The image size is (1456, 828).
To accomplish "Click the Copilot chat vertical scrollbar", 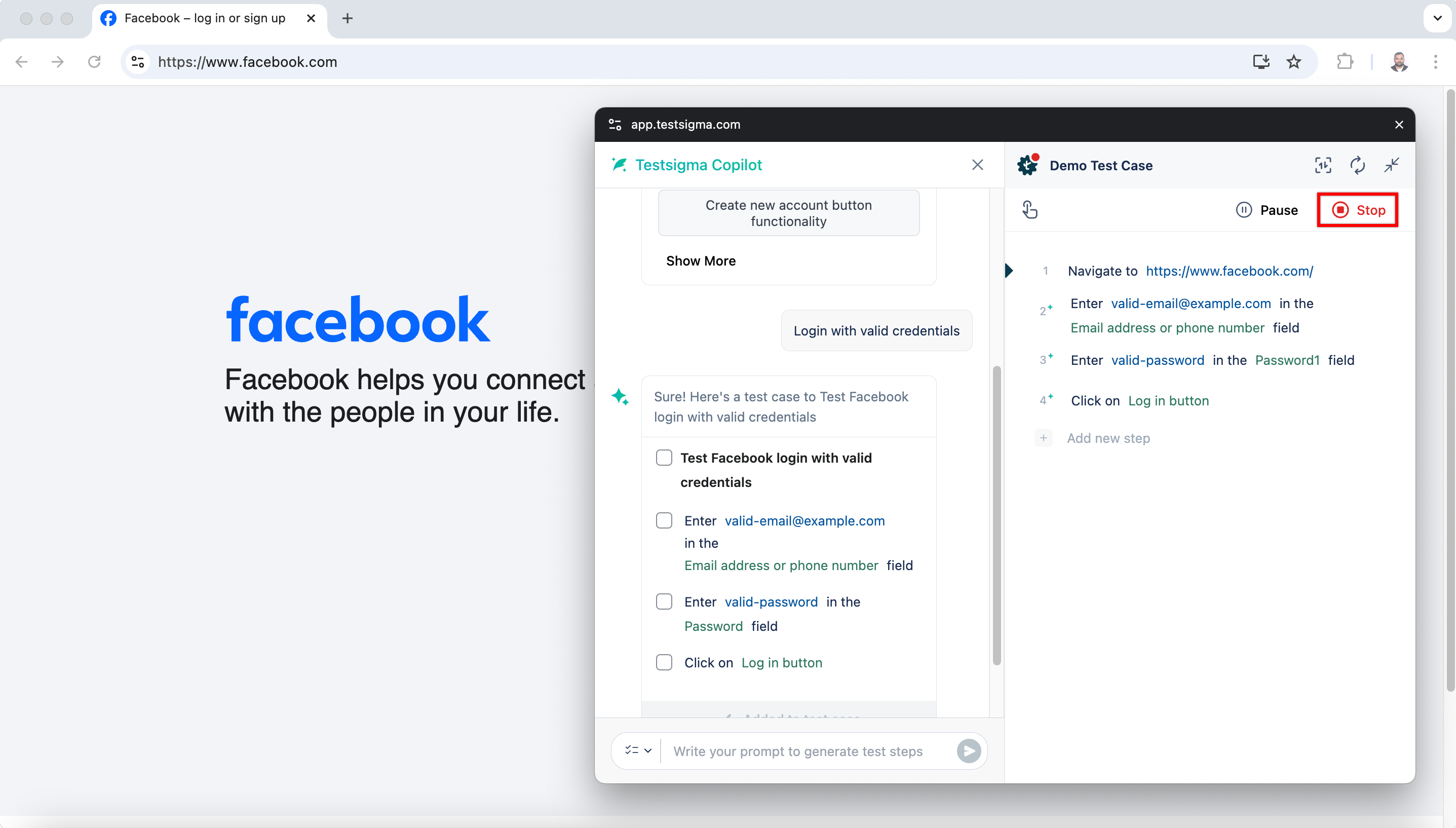I will [x=996, y=515].
